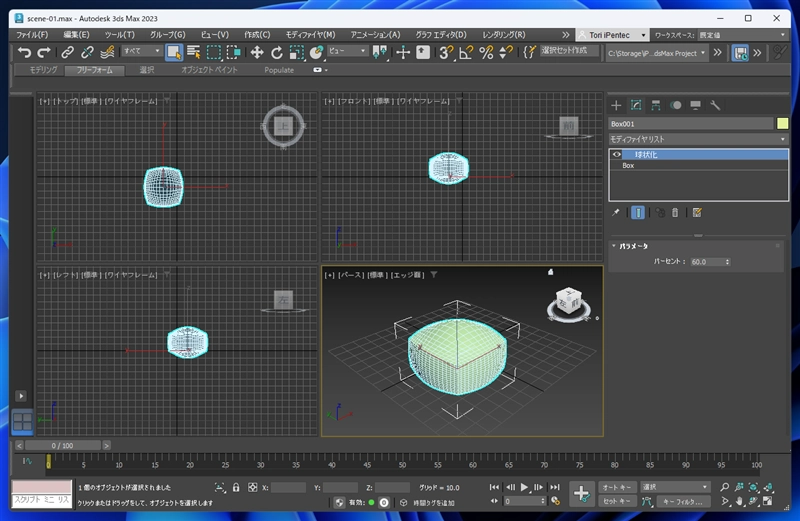Open the Display command panel tab
This screenshot has width=800, height=521.
(695, 106)
